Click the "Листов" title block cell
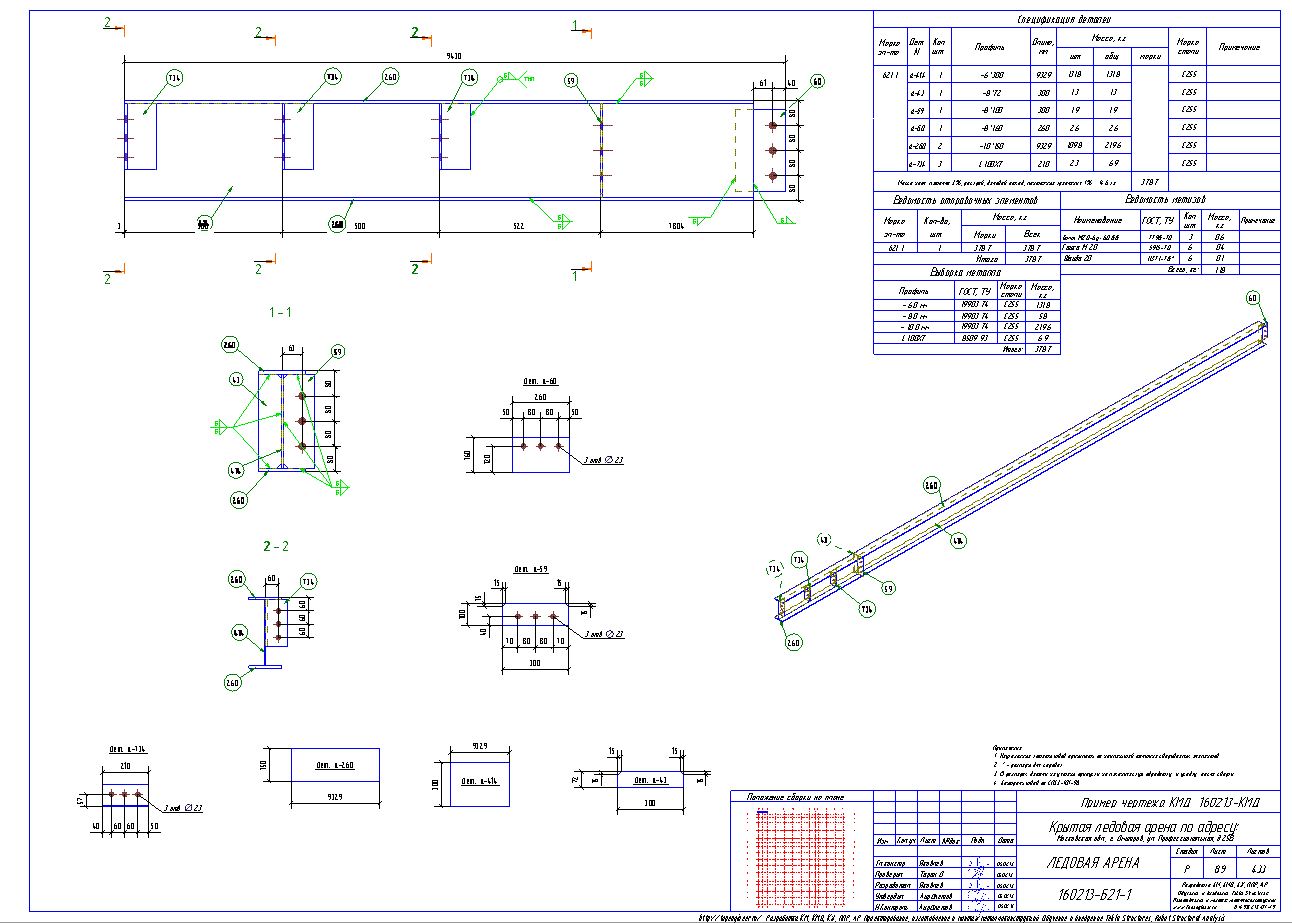This screenshot has height=923, width=1292. 1259,851
